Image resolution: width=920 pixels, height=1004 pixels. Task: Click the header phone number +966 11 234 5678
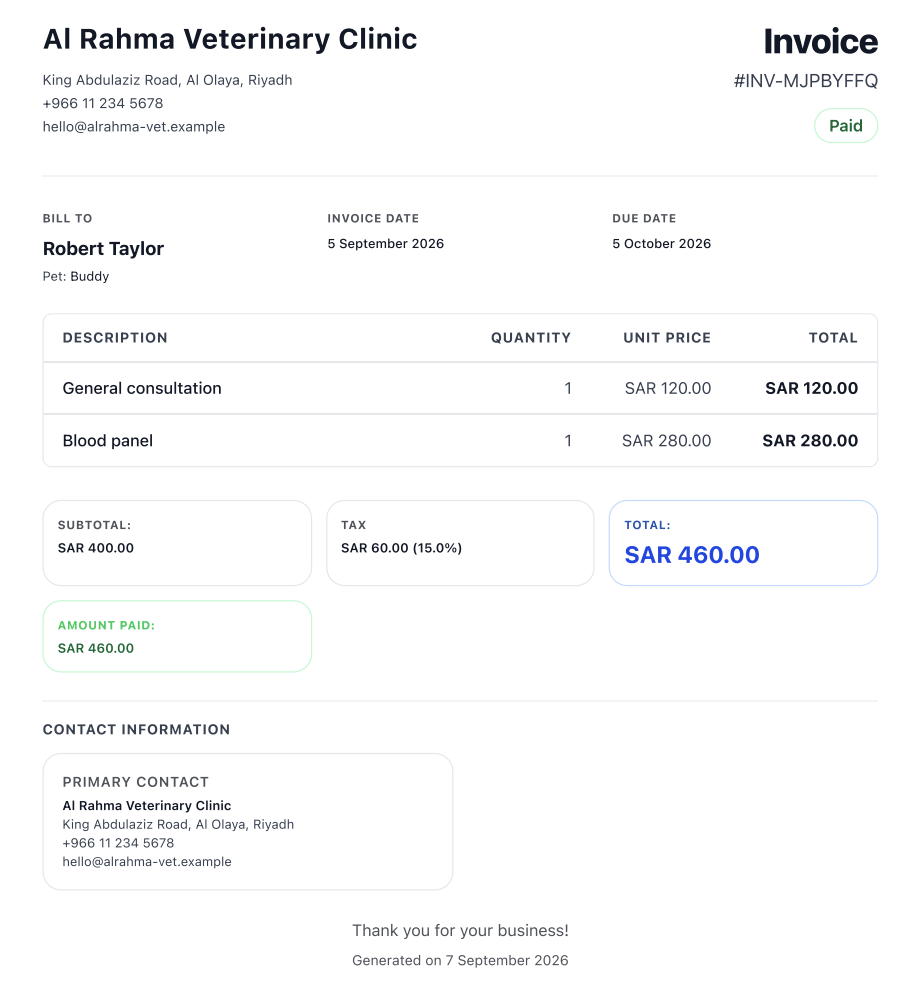(103, 103)
